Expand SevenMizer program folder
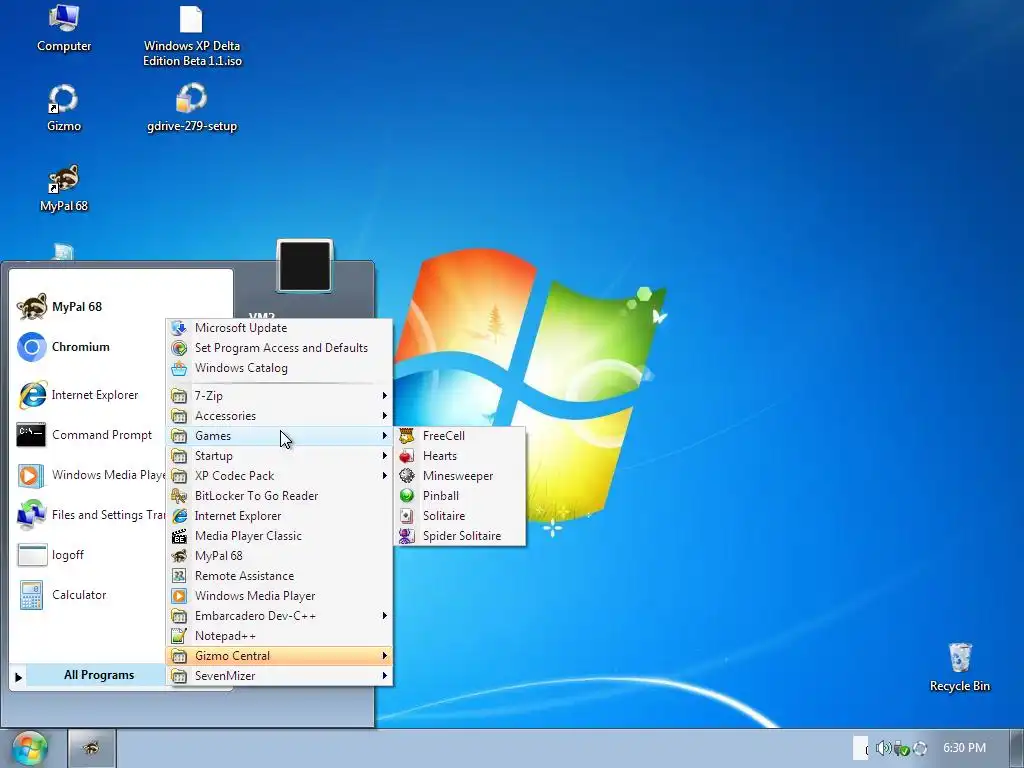 [x=280, y=676]
